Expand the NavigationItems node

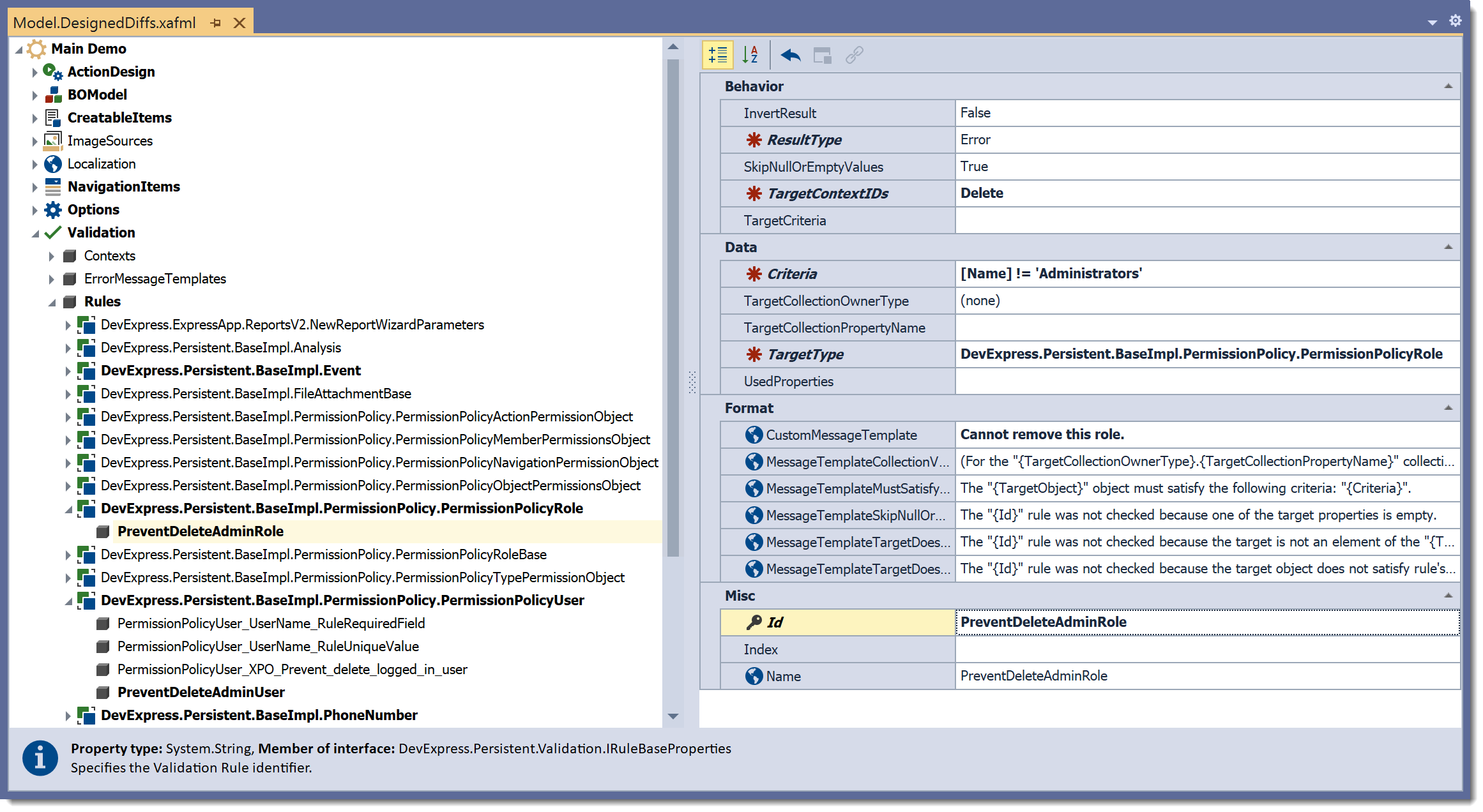pos(34,187)
